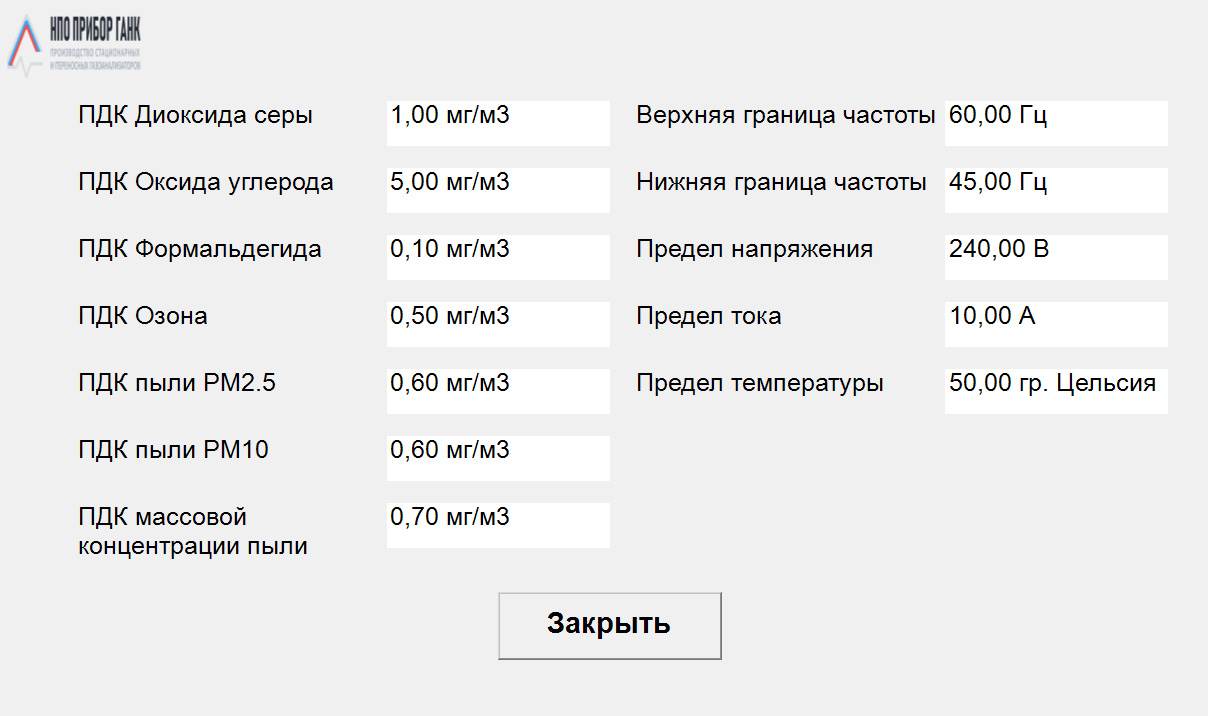Click the Верхняя граница частоты label
Image resolution: width=1208 pixels, height=716 pixels.
786,116
